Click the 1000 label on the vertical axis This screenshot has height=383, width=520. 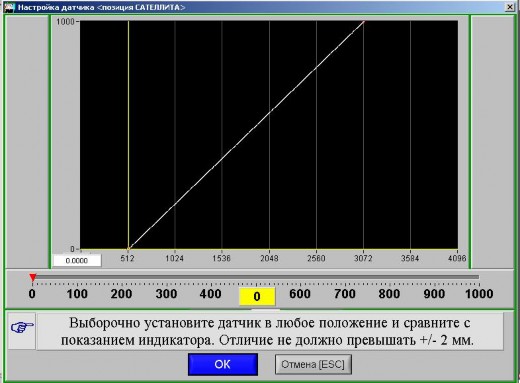[65, 22]
